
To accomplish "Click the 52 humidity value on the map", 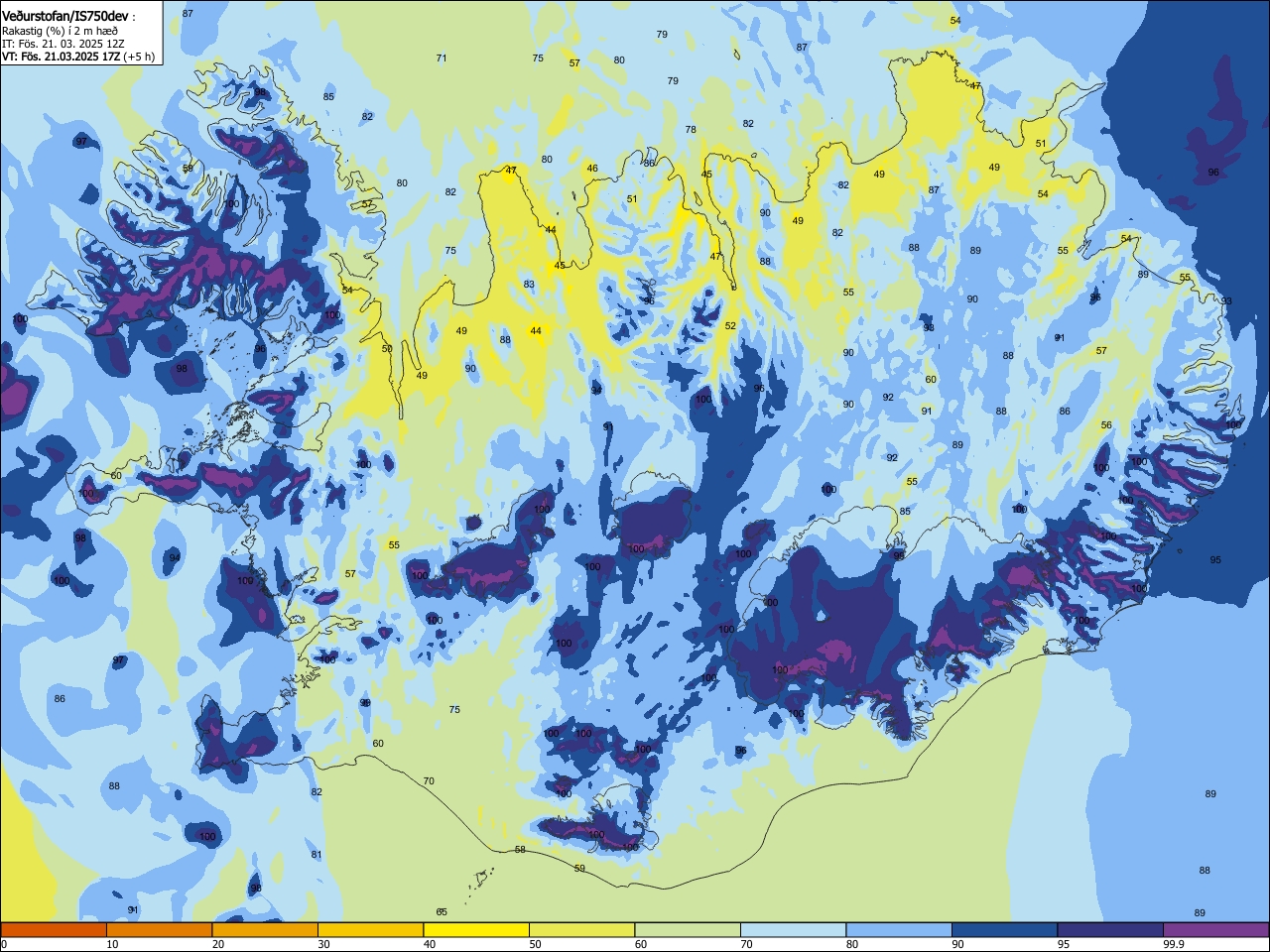I will click(730, 326).
